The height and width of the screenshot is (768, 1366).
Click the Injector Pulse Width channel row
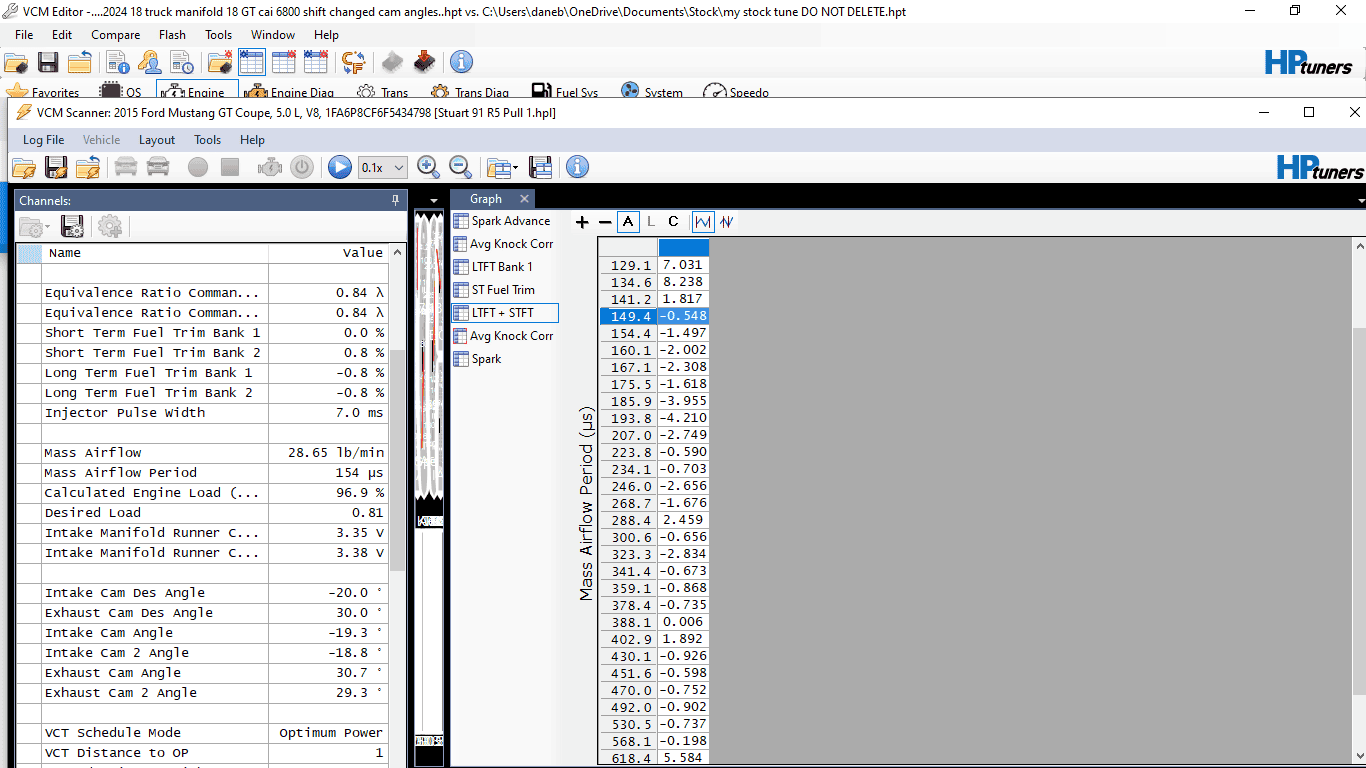pos(202,412)
